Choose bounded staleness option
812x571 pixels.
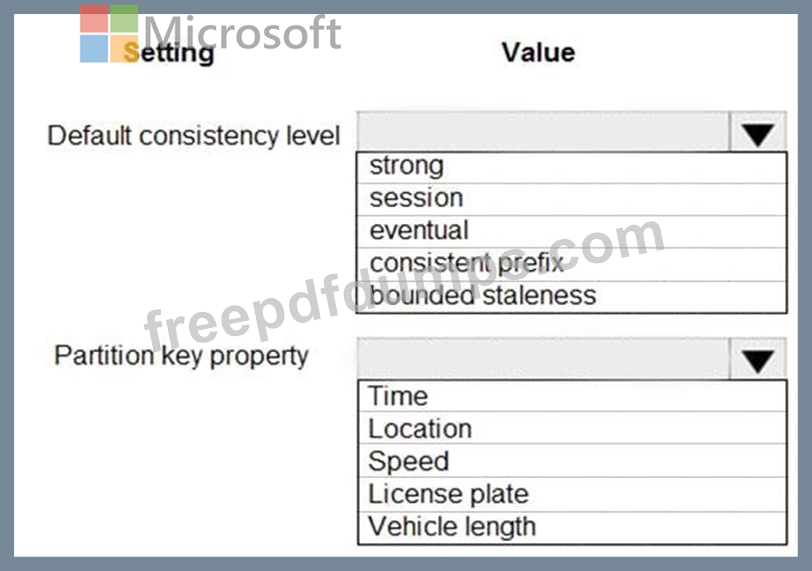coord(572,297)
